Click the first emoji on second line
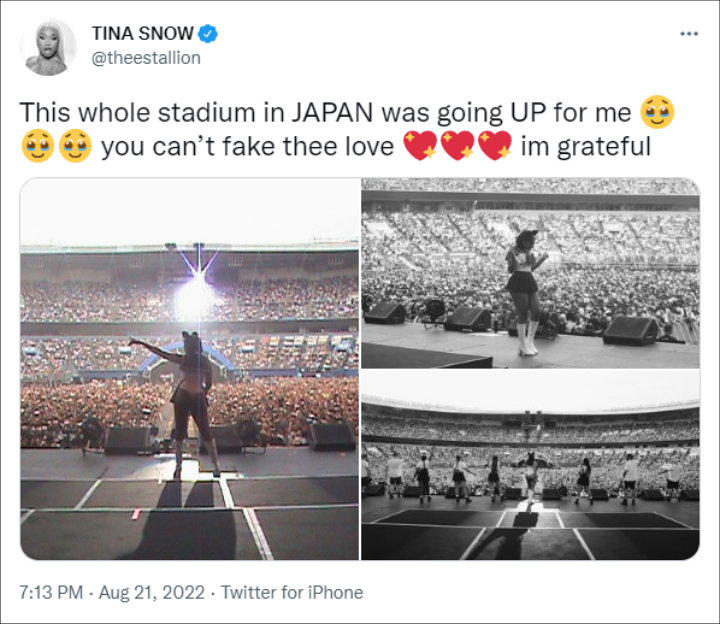Image resolution: width=720 pixels, height=624 pixels. (x=38, y=146)
